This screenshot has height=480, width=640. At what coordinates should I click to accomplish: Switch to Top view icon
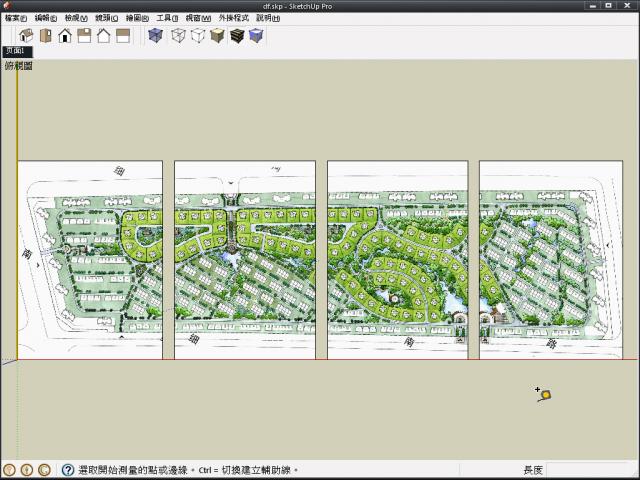pos(46,36)
